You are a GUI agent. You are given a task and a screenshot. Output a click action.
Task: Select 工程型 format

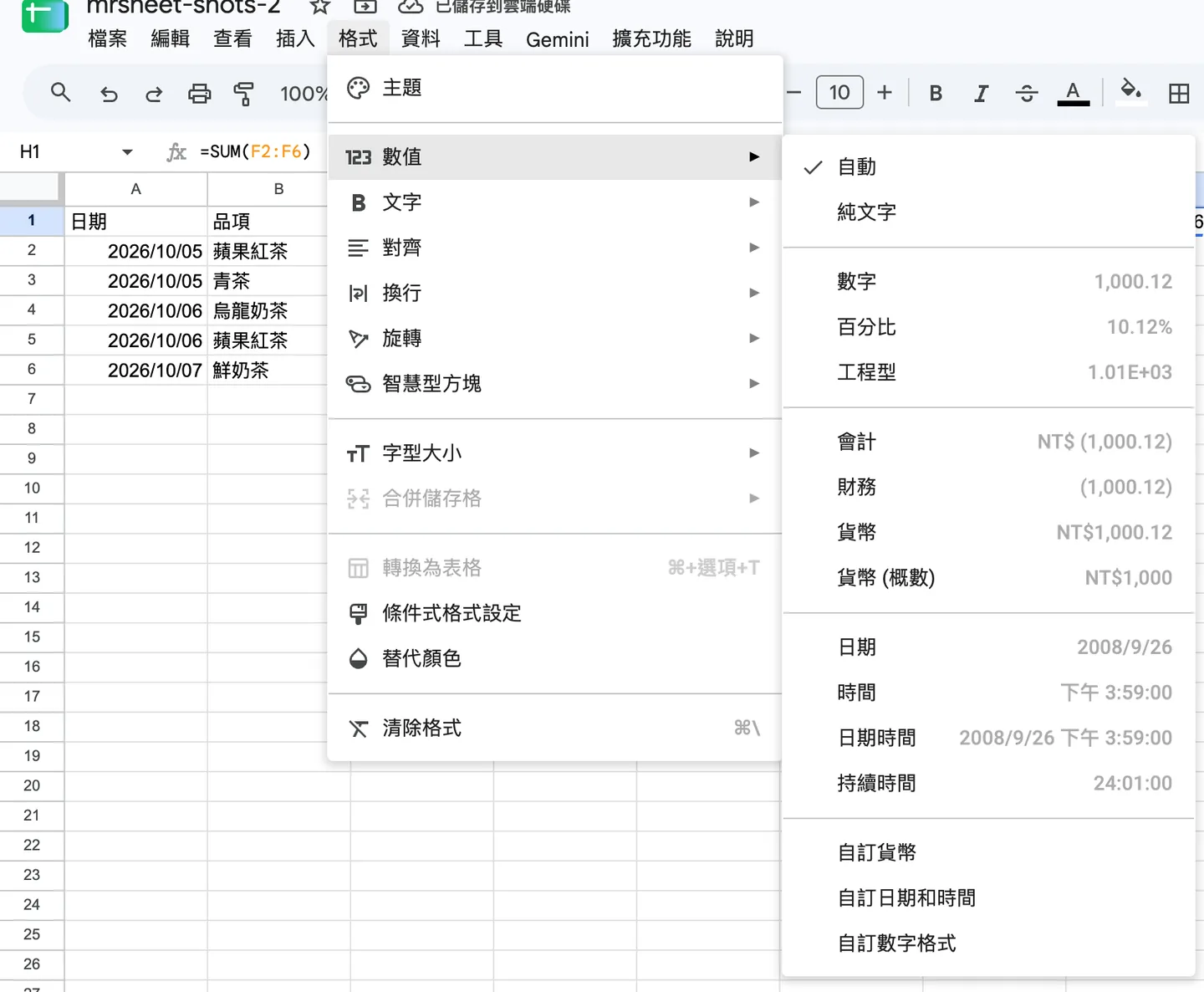(x=988, y=371)
